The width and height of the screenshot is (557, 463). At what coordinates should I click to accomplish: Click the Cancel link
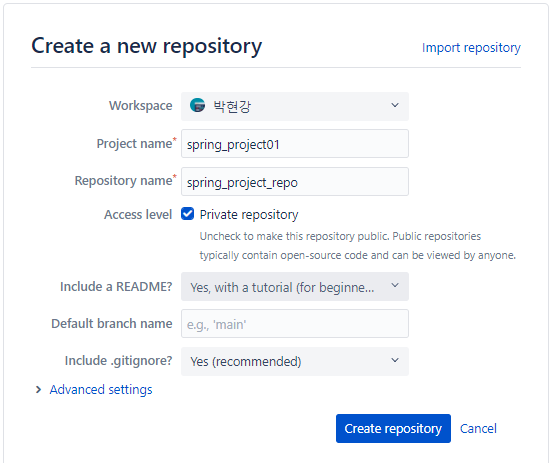478,429
